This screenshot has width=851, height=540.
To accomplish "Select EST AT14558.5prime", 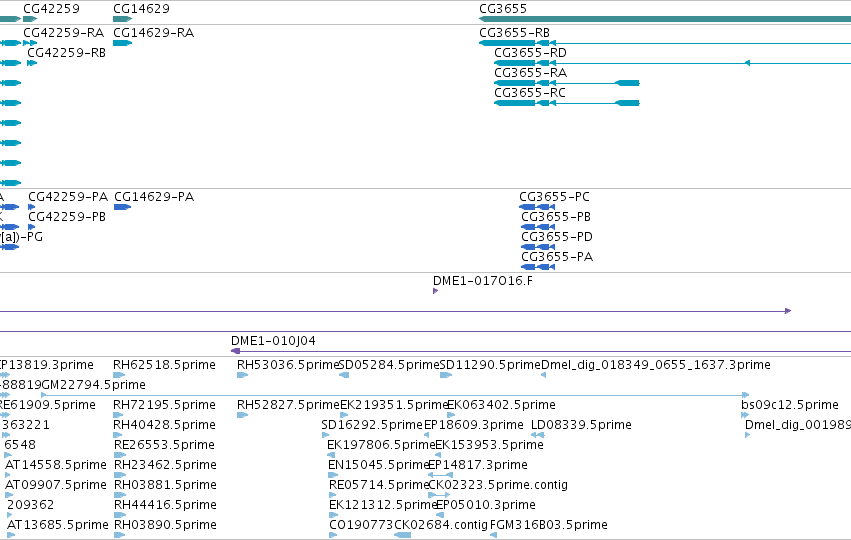I will point(55,465).
